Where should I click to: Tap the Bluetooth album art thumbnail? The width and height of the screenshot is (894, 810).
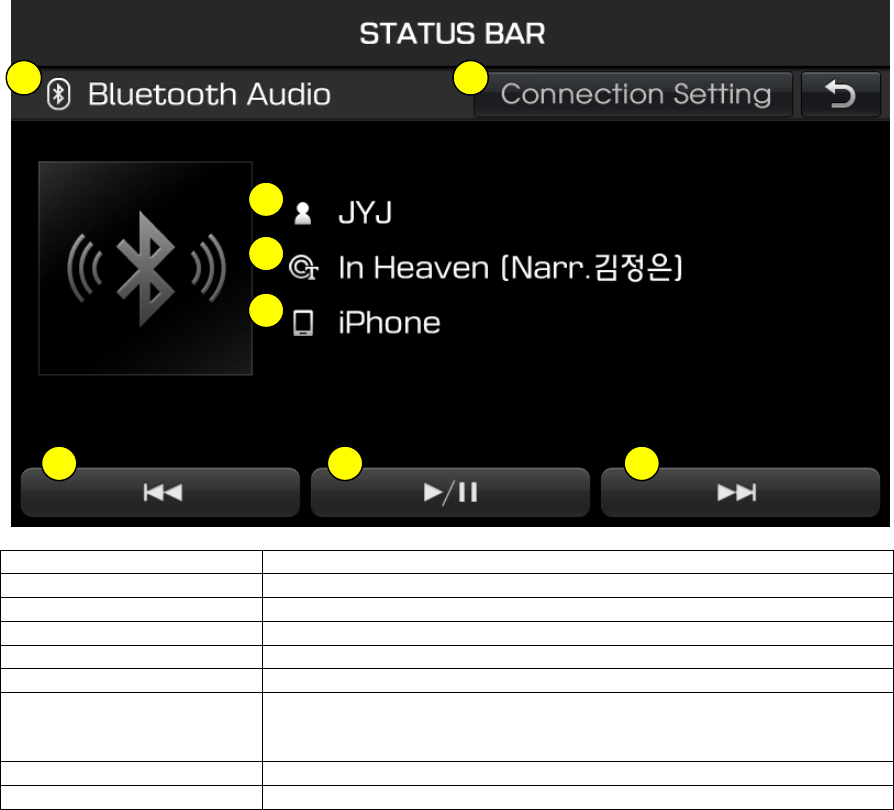coord(145,268)
